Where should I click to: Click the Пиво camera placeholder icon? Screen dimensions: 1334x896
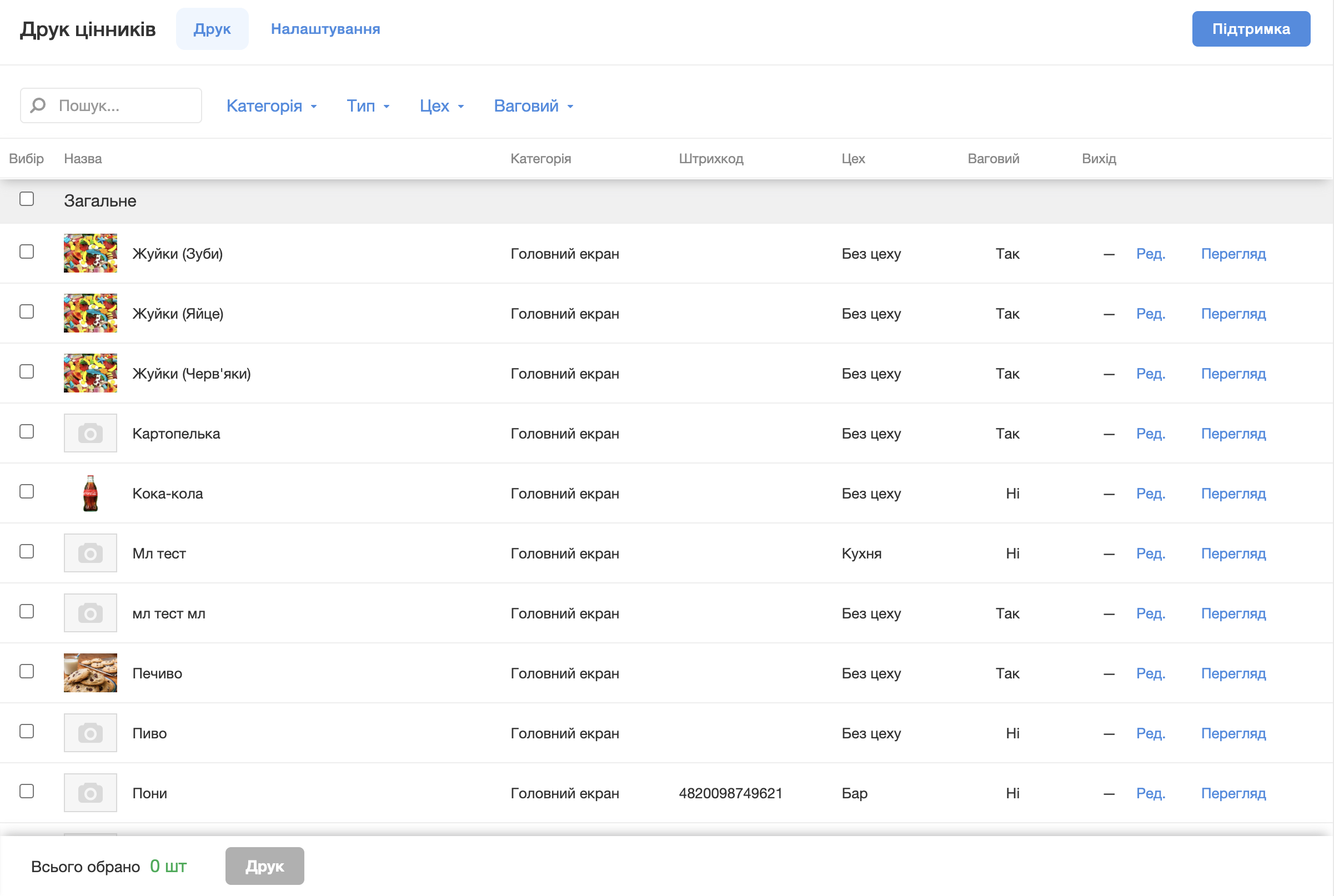coord(91,733)
